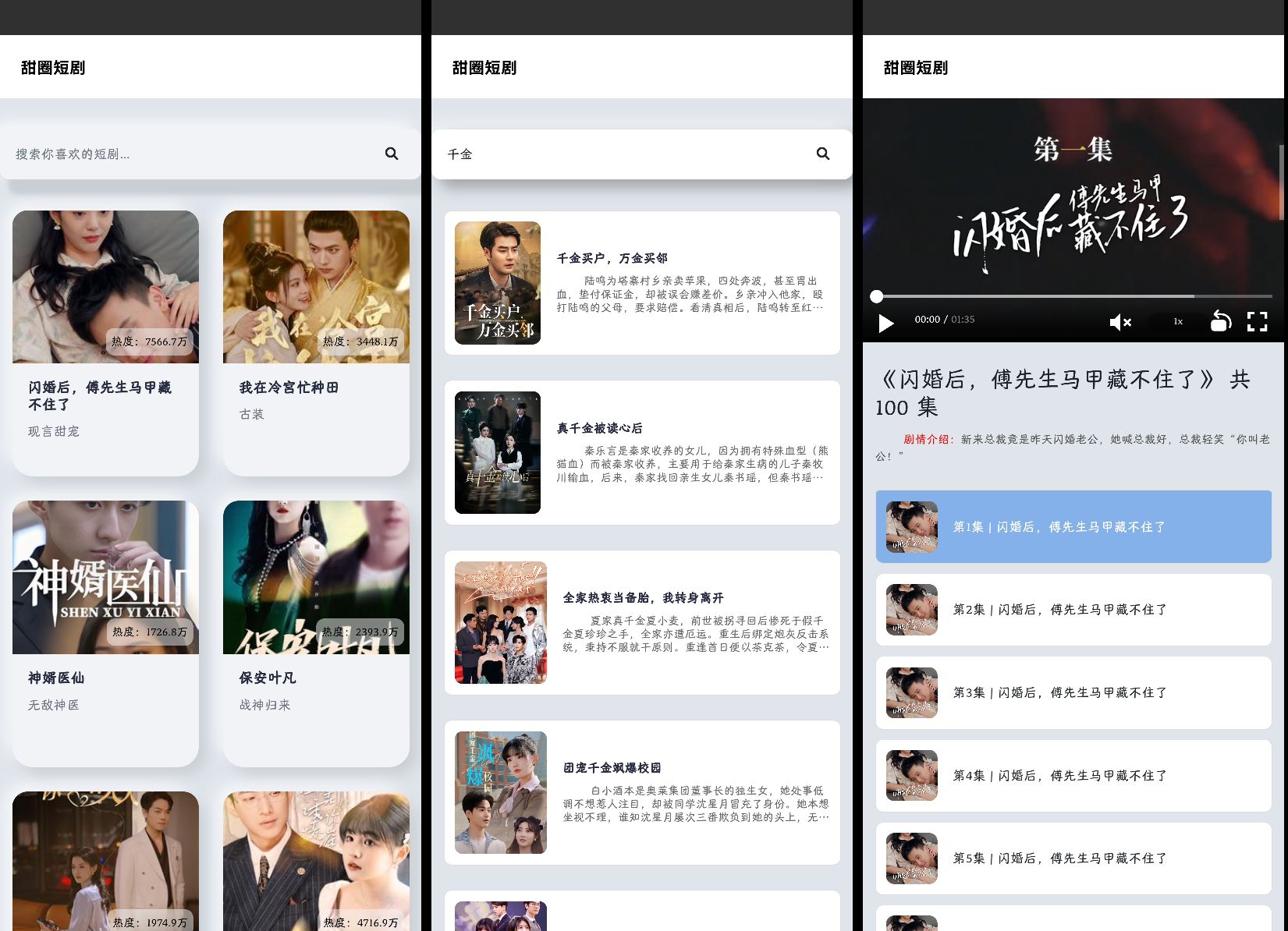The width and height of the screenshot is (1288, 931).
Task: Switch to episode 第2集
Action: (1073, 610)
